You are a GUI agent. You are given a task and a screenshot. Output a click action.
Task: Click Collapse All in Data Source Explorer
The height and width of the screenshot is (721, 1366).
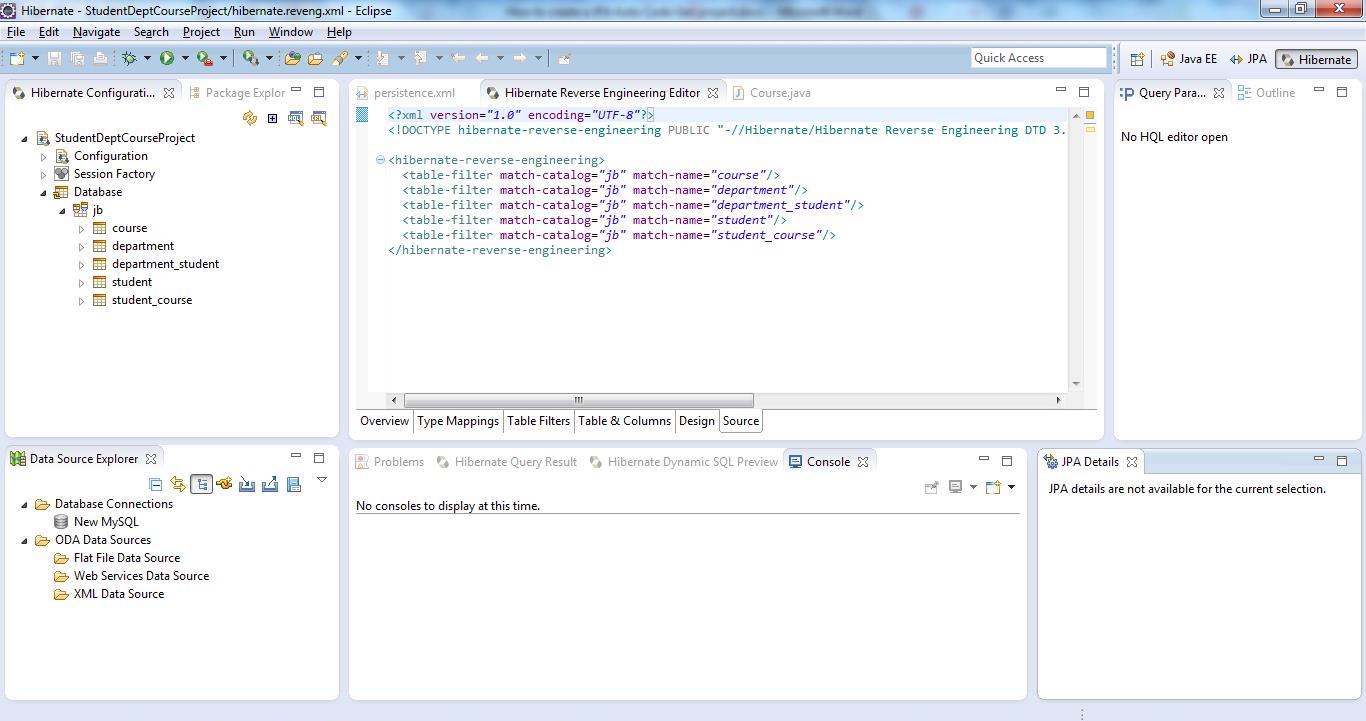point(155,484)
